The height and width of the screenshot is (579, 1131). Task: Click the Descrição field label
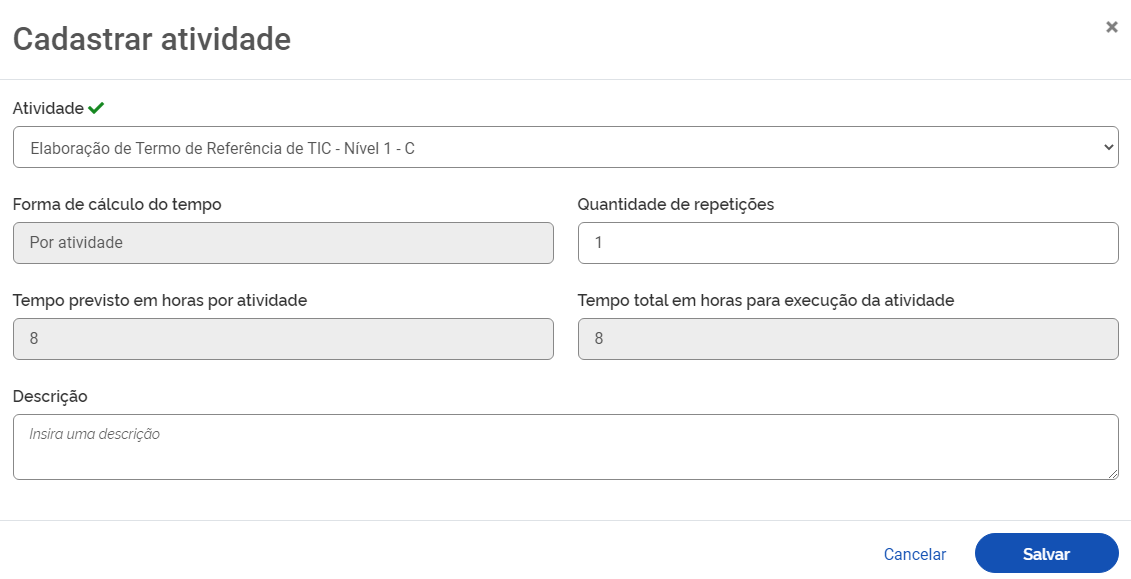50,396
